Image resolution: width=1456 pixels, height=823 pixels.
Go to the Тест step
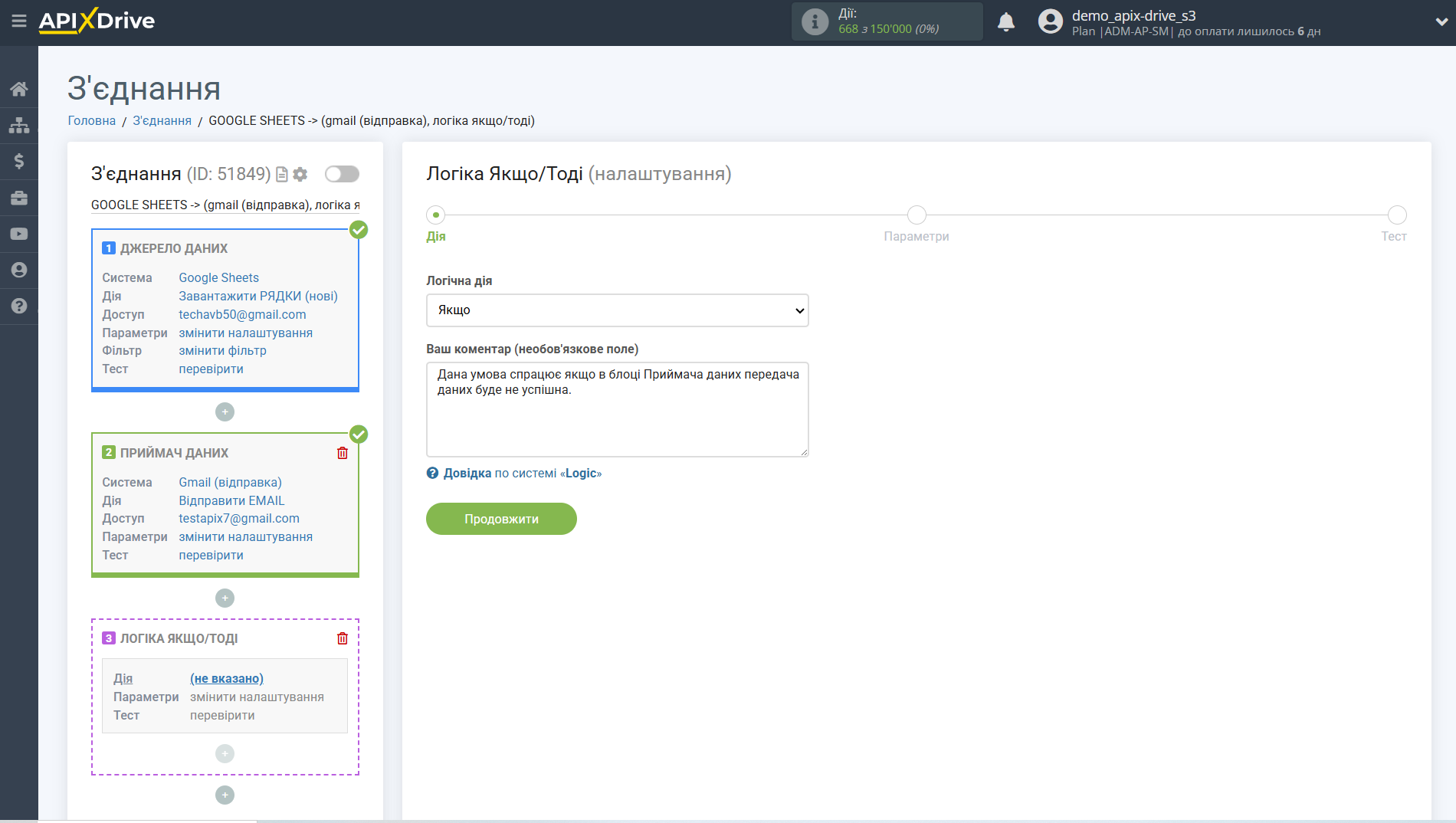point(1397,215)
